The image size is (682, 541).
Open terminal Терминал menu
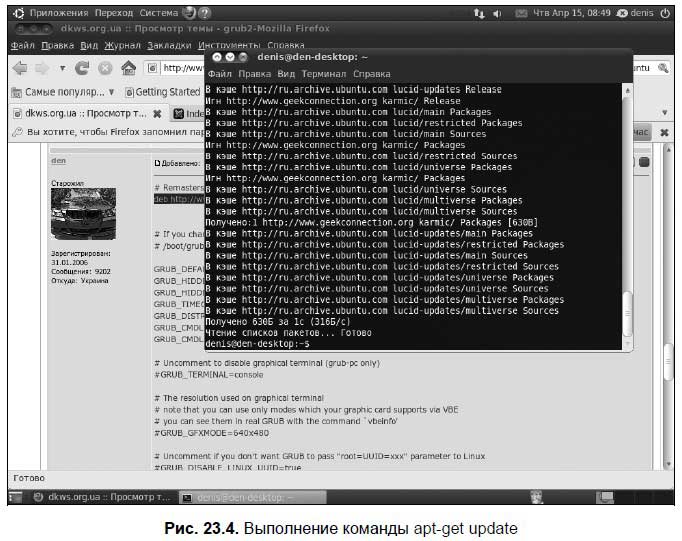[324, 74]
